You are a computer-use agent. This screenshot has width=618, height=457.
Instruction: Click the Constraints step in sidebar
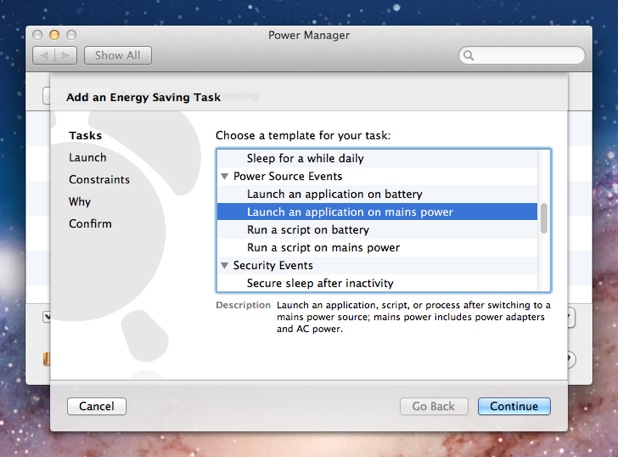tap(99, 180)
